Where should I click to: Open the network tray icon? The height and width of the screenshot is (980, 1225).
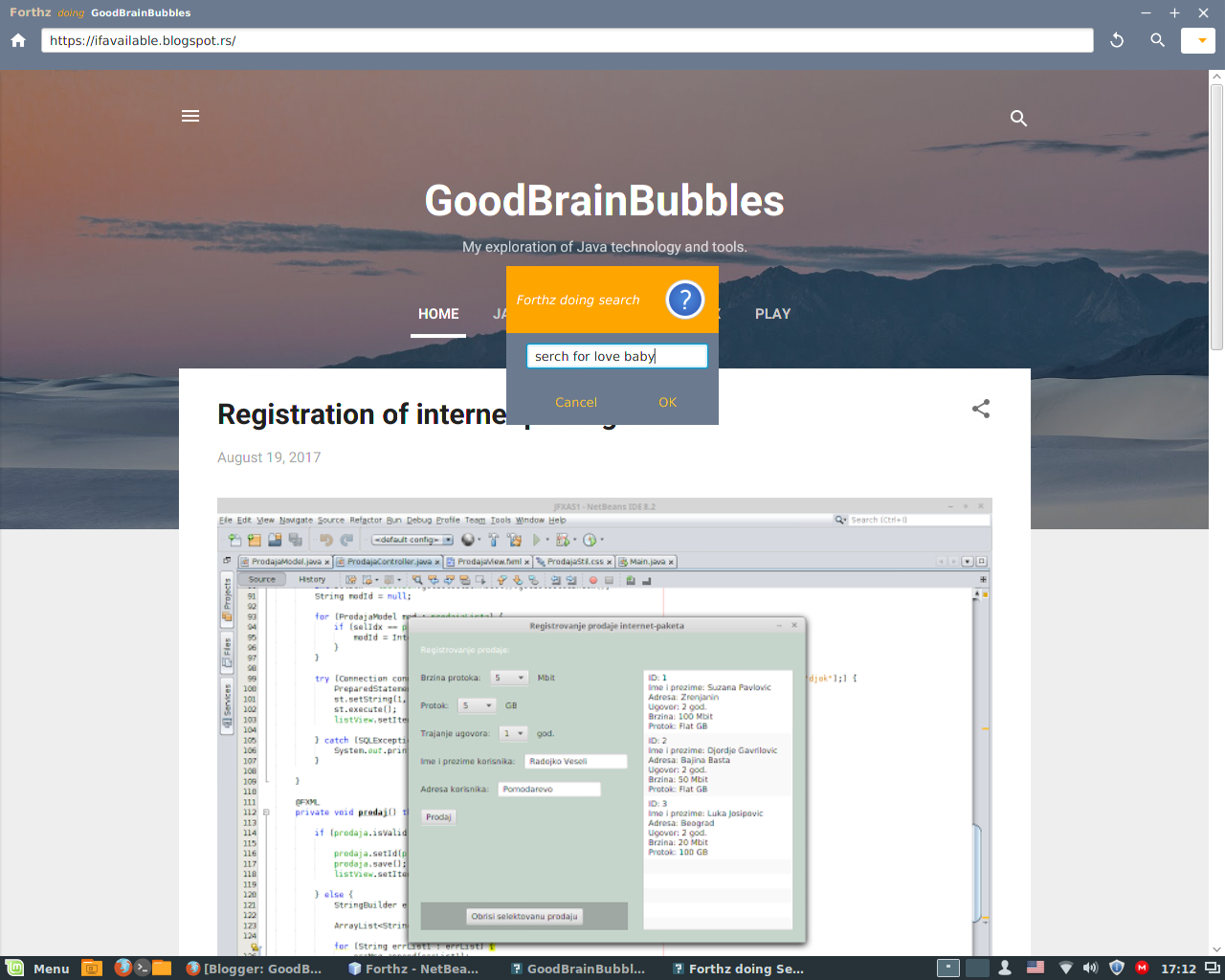click(x=1065, y=968)
